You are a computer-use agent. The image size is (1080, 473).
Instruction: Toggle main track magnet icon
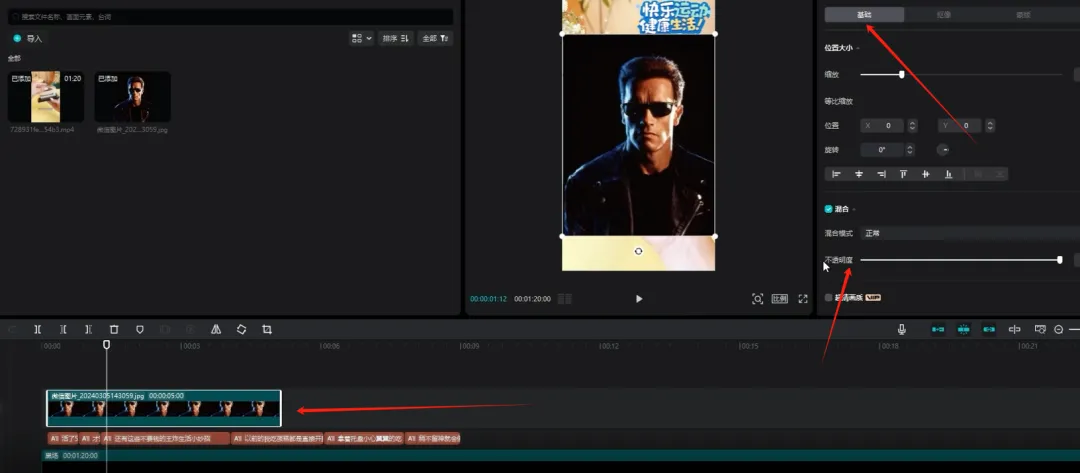pyautogui.click(x=938, y=330)
